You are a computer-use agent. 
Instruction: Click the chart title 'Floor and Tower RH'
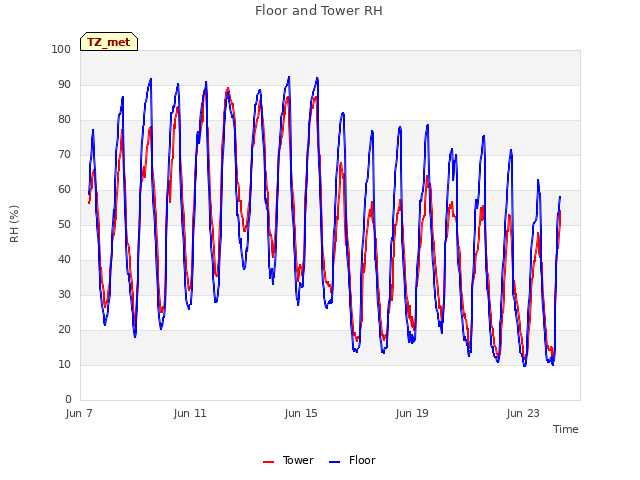(319, 11)
